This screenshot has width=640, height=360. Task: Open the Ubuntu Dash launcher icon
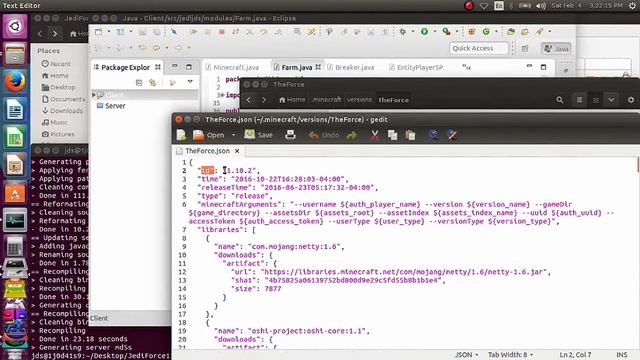point(15,26)
